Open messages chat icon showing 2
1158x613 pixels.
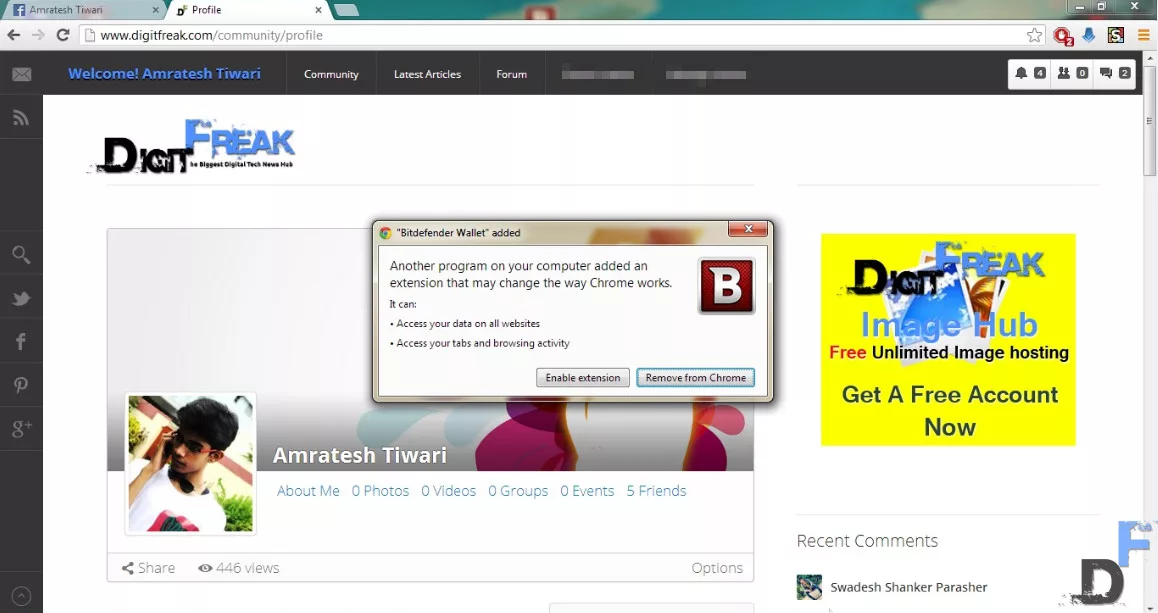click(x=1114, y=73)
